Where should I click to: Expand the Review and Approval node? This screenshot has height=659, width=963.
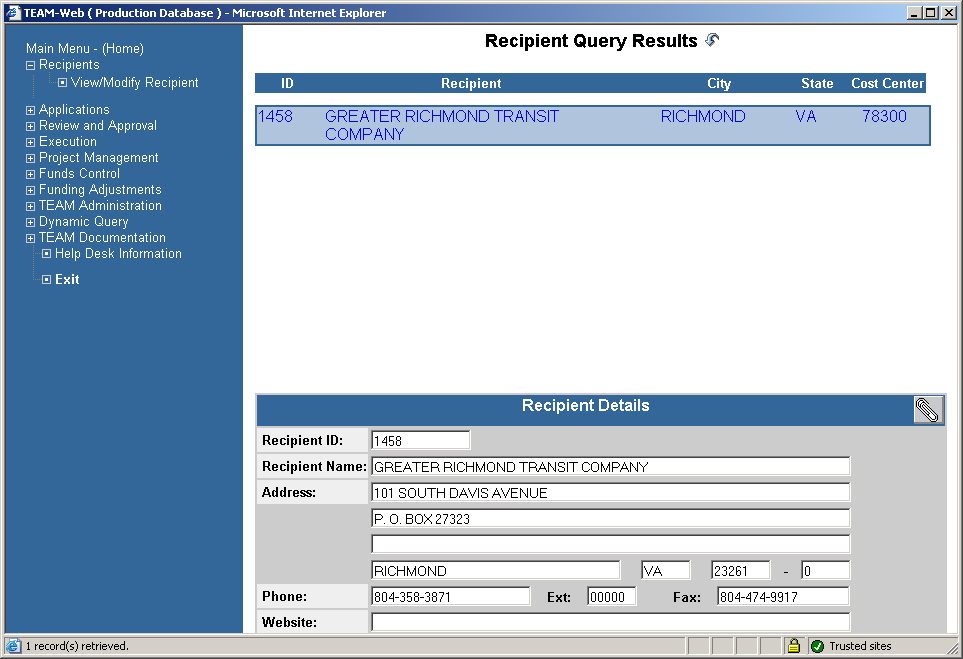click(30, 127)
